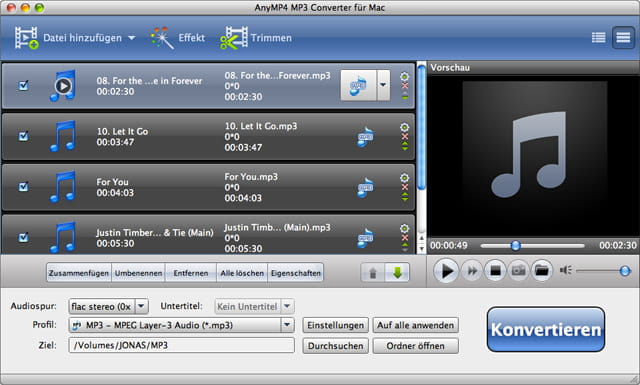Click the MP3 format icon for For You.mp3
The height and width of the screenshot is (385, 640).
click(x=365, y=188)
